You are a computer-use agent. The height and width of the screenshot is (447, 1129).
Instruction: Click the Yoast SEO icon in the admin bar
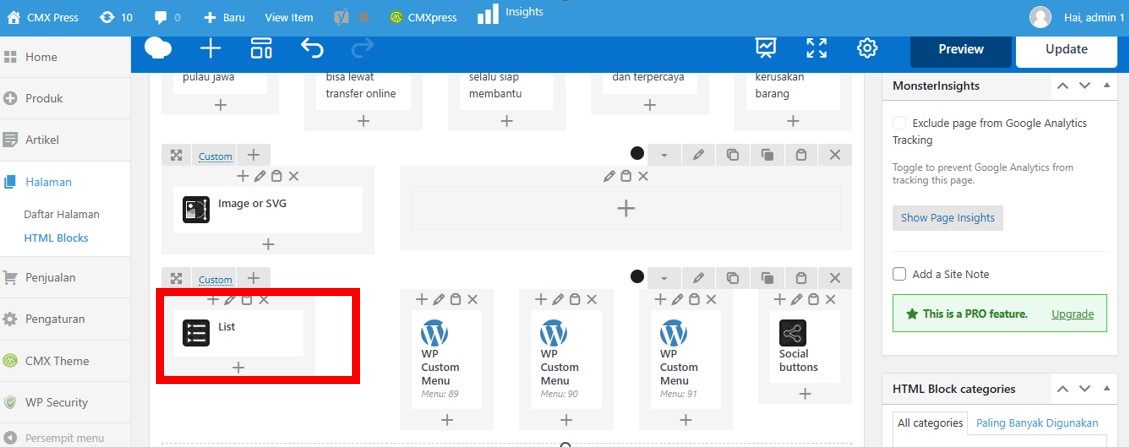coord(342,17)
